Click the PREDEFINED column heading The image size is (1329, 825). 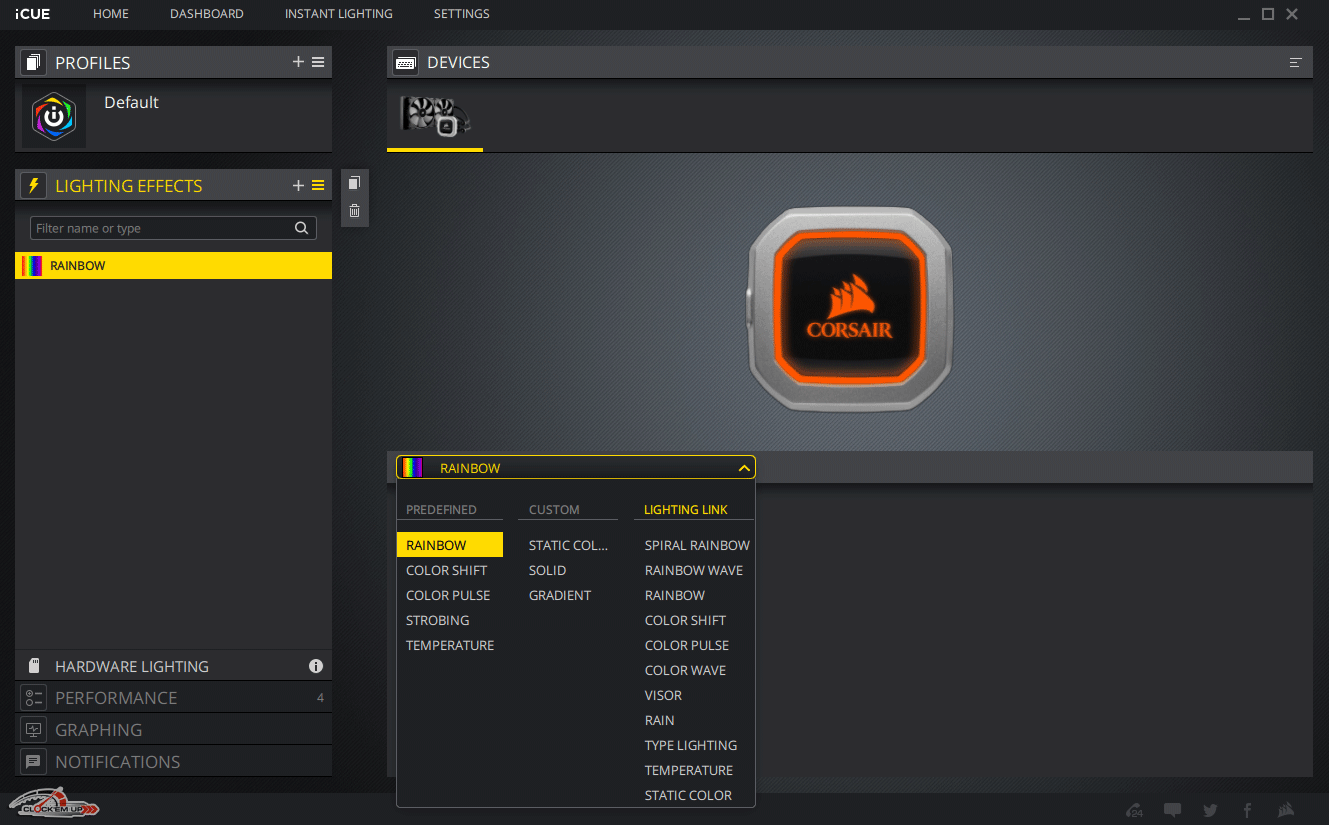tap(441, 509)
